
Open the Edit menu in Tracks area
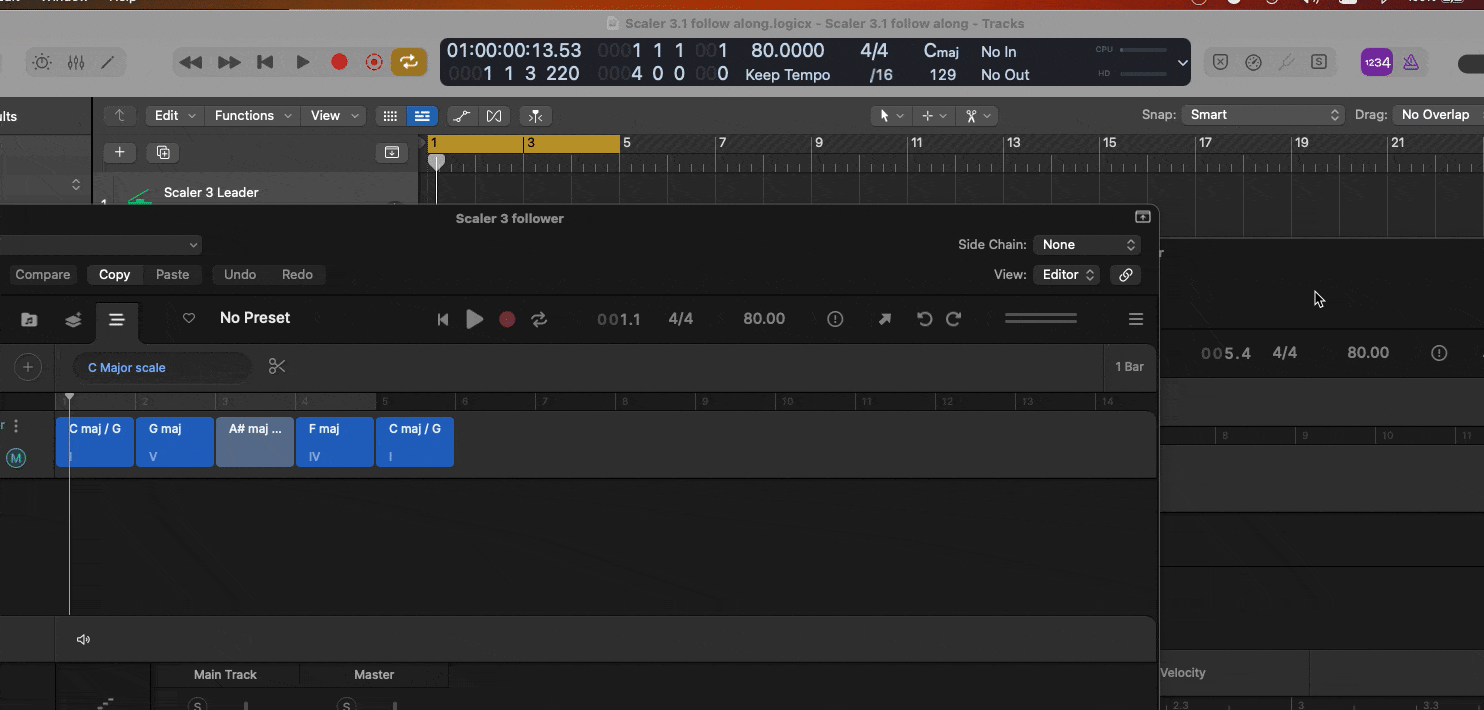point(175,115)
